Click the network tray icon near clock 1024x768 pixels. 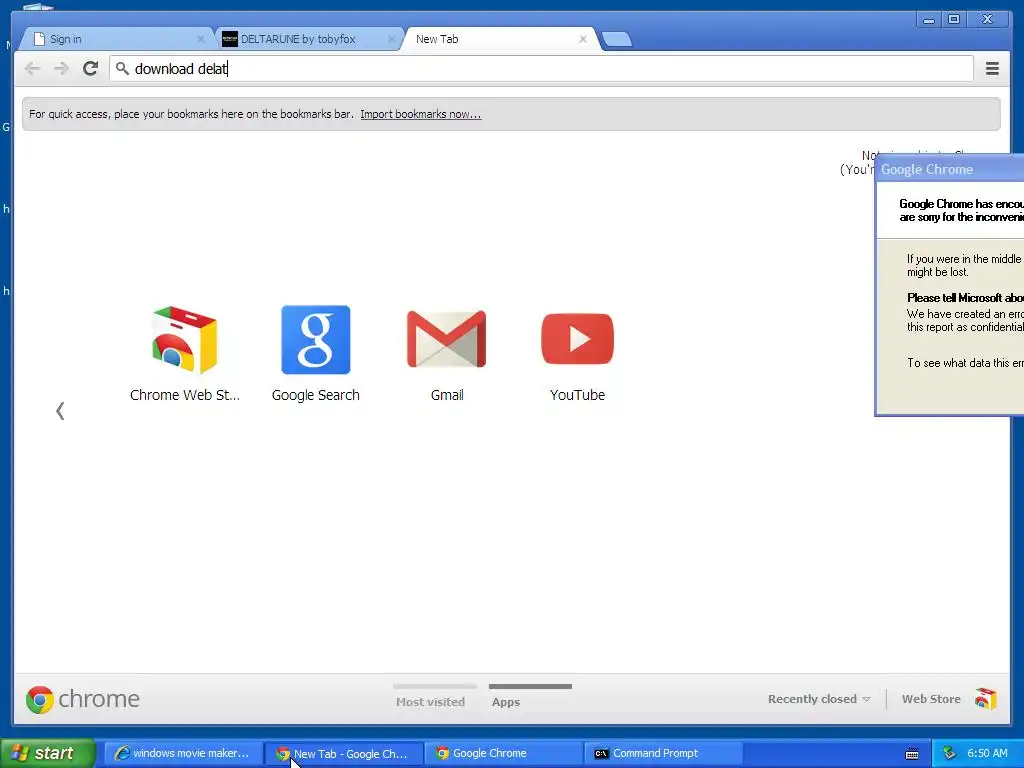pos(950,753)
